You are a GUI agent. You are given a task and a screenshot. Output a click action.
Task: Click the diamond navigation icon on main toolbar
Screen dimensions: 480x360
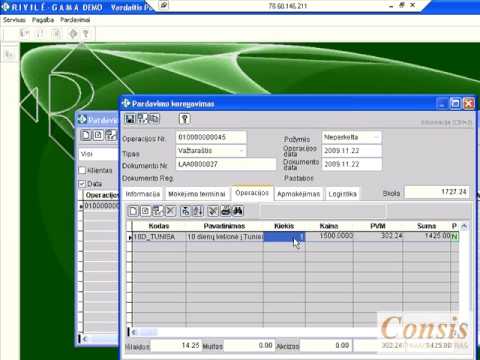click(x=73, y=34)
